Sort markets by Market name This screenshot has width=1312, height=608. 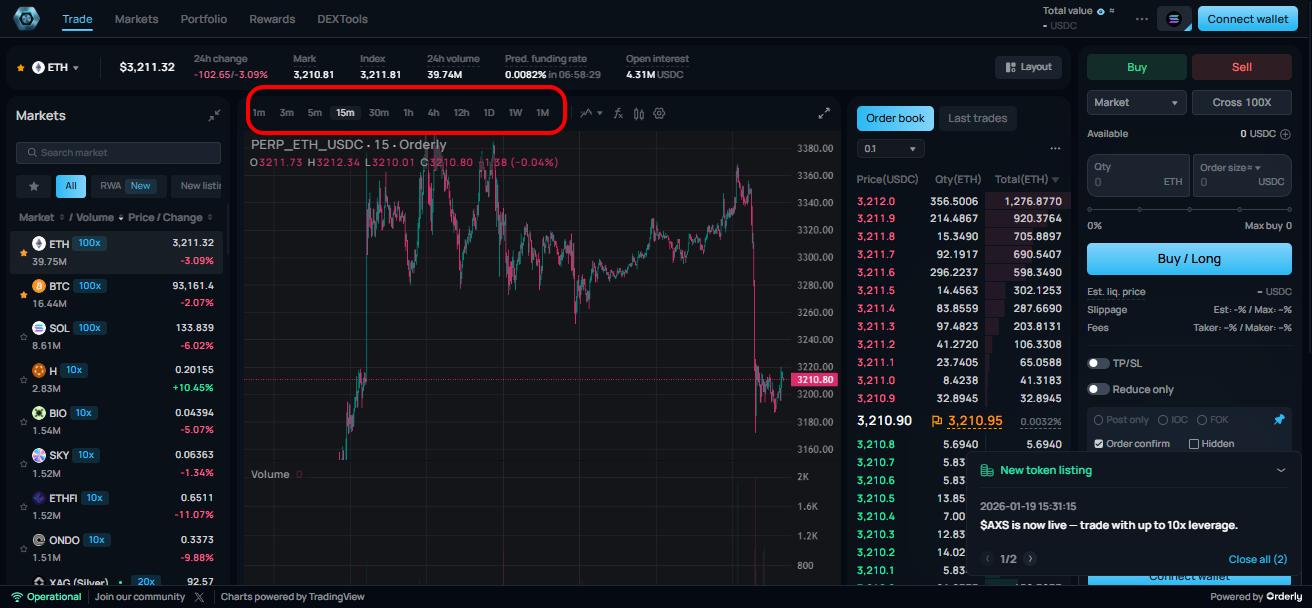click(x=40, y=218)
